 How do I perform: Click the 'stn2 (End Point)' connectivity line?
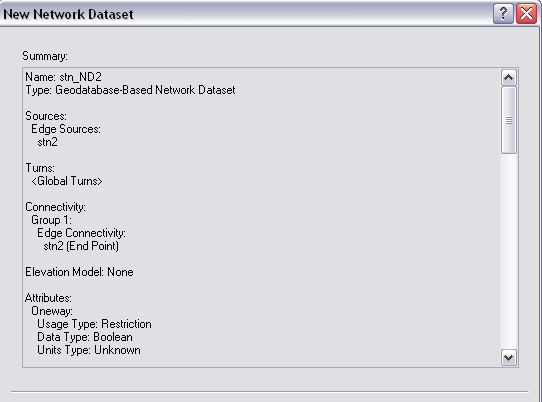point(81,246)
